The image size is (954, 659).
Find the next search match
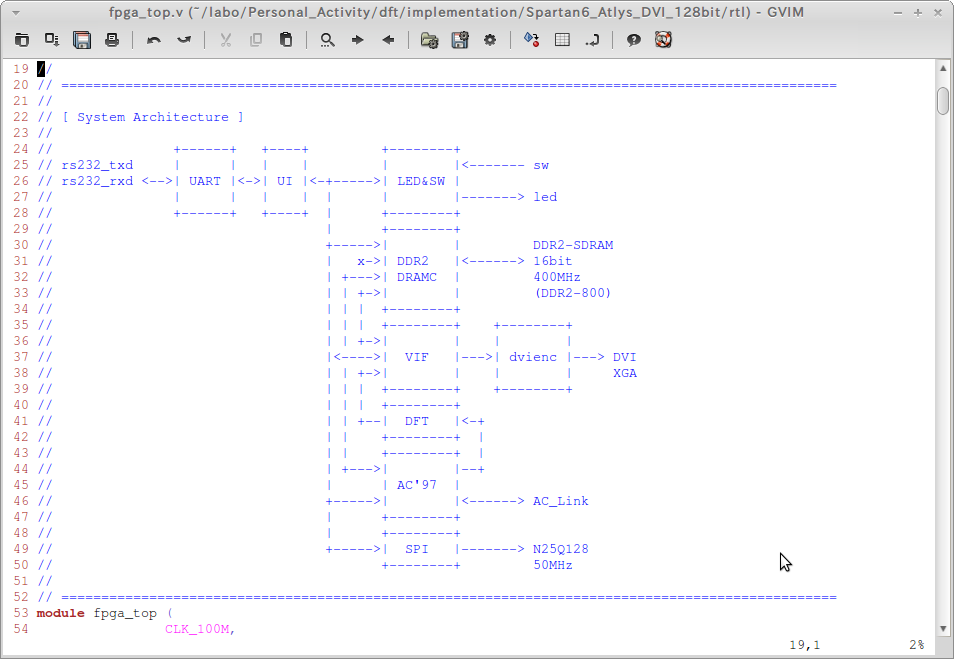(357, 40)
